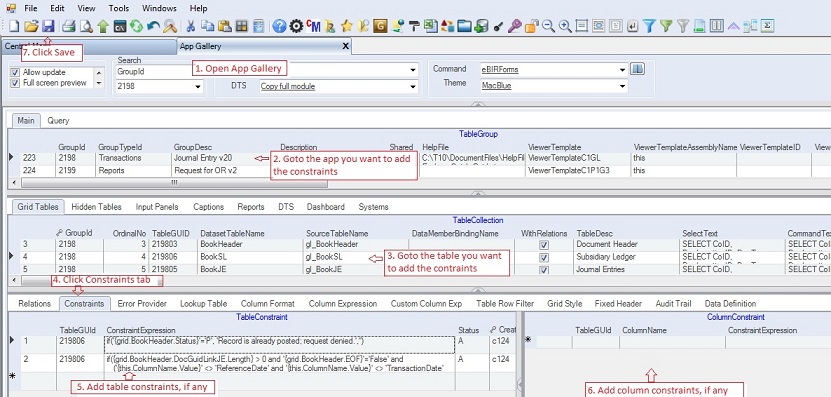Switch to the Query tab
This screenshot has width=831, height=397.
click(58, 120)
